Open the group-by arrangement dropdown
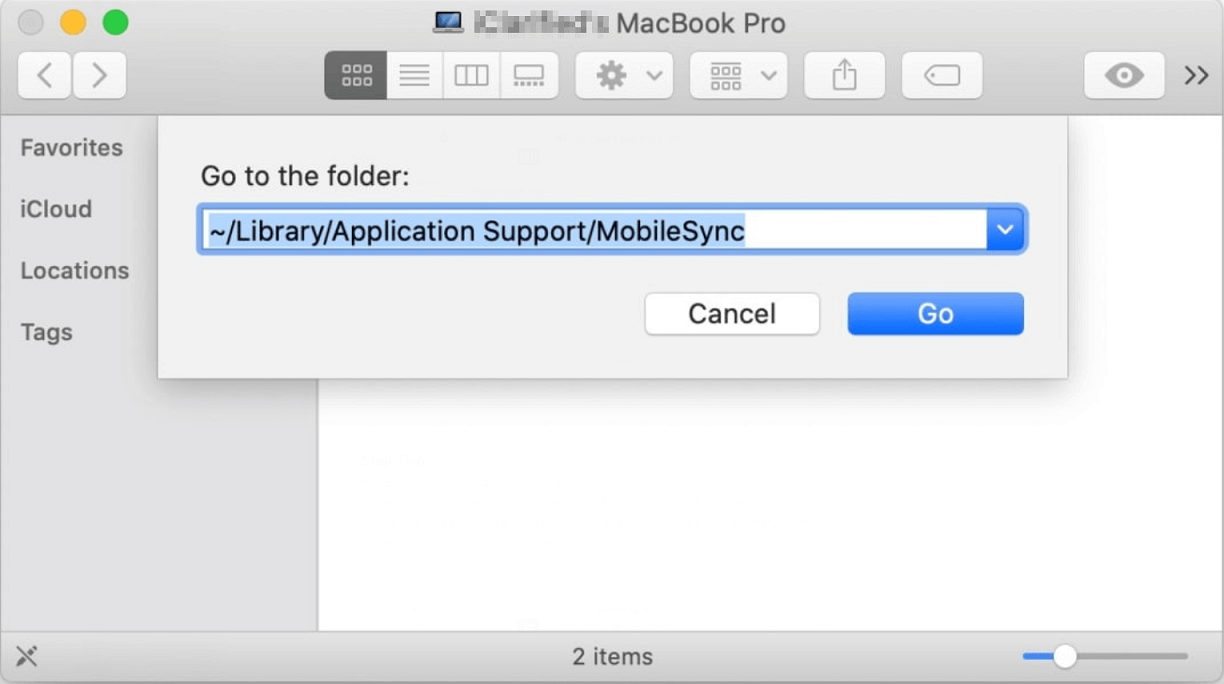1224x684 pixels. (x=738, y=76)
